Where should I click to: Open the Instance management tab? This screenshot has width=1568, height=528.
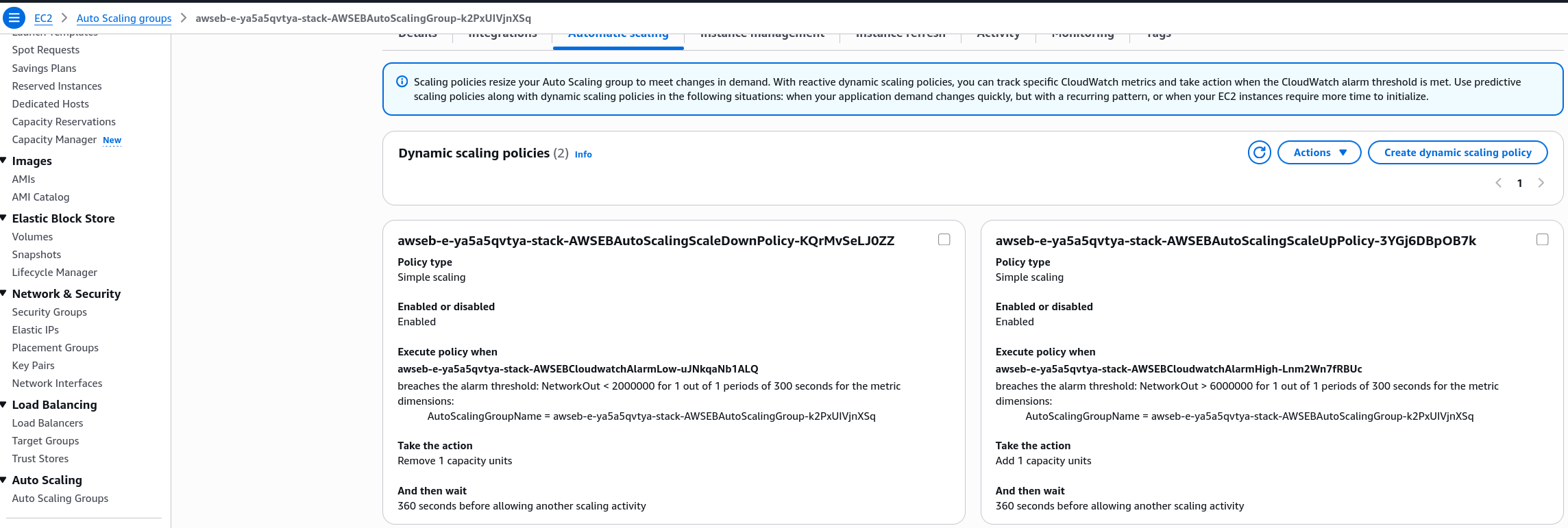pyautogui.click(x=762, y=36)
